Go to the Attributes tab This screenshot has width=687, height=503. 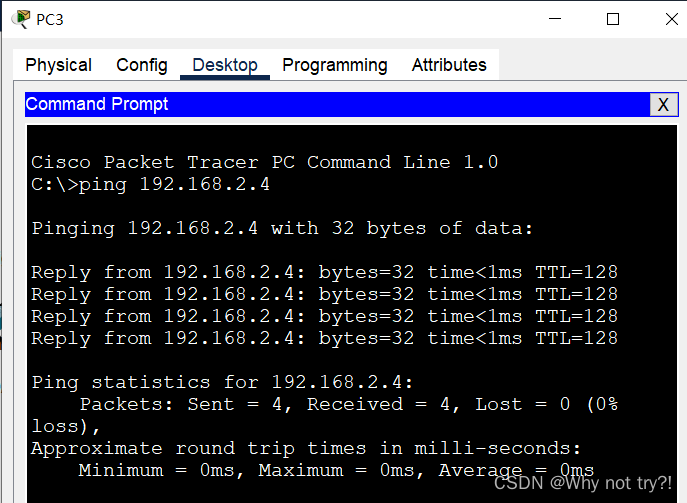449,65
